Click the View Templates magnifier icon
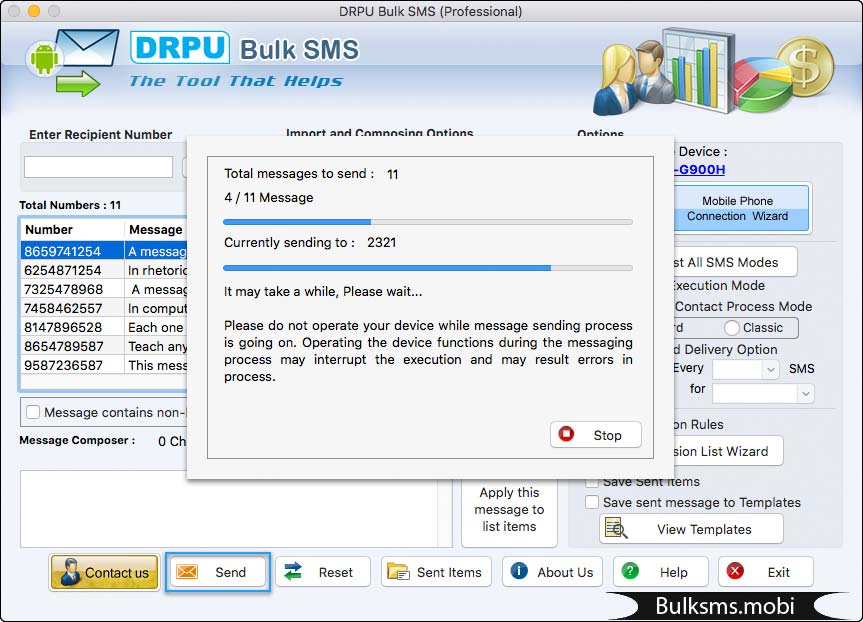863x622 pixels. click(x=616, y=528)
